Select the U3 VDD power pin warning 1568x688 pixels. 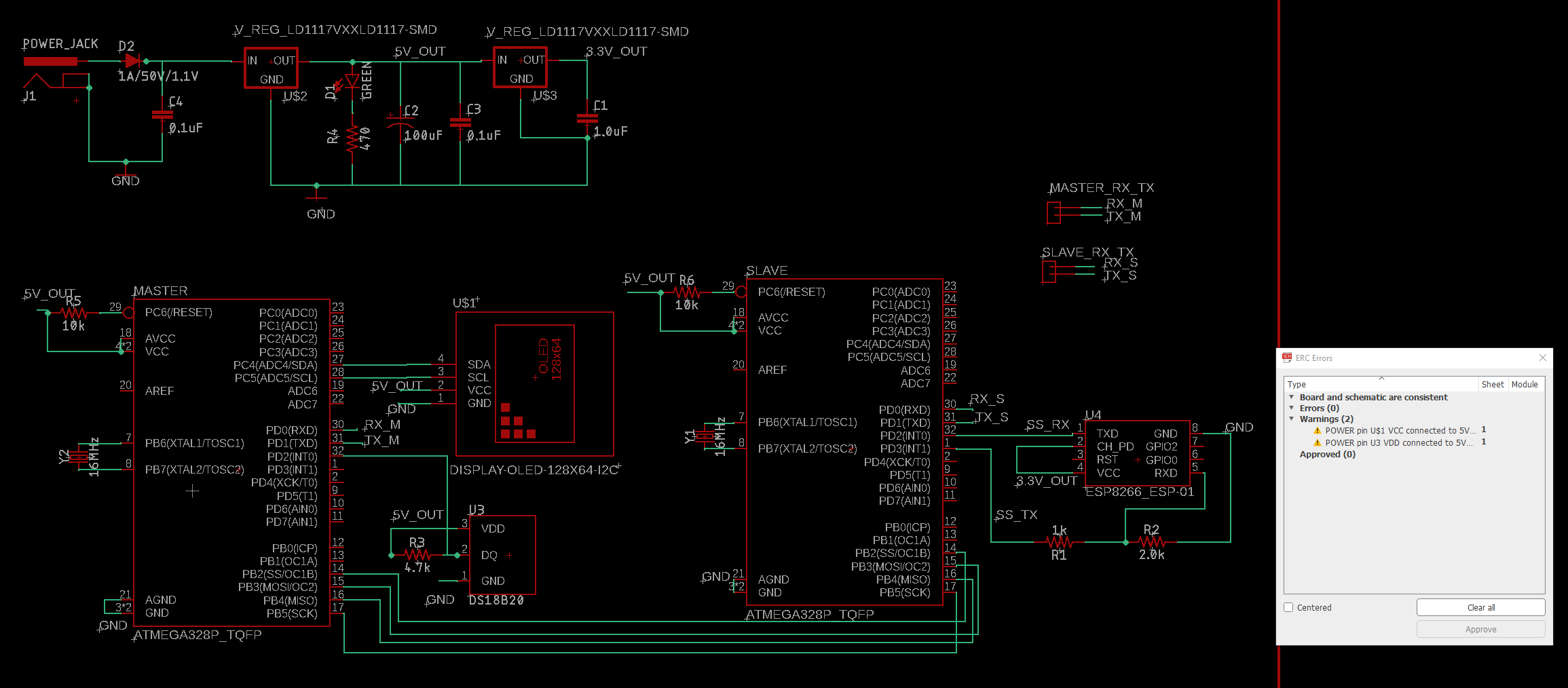[1400, 443]
